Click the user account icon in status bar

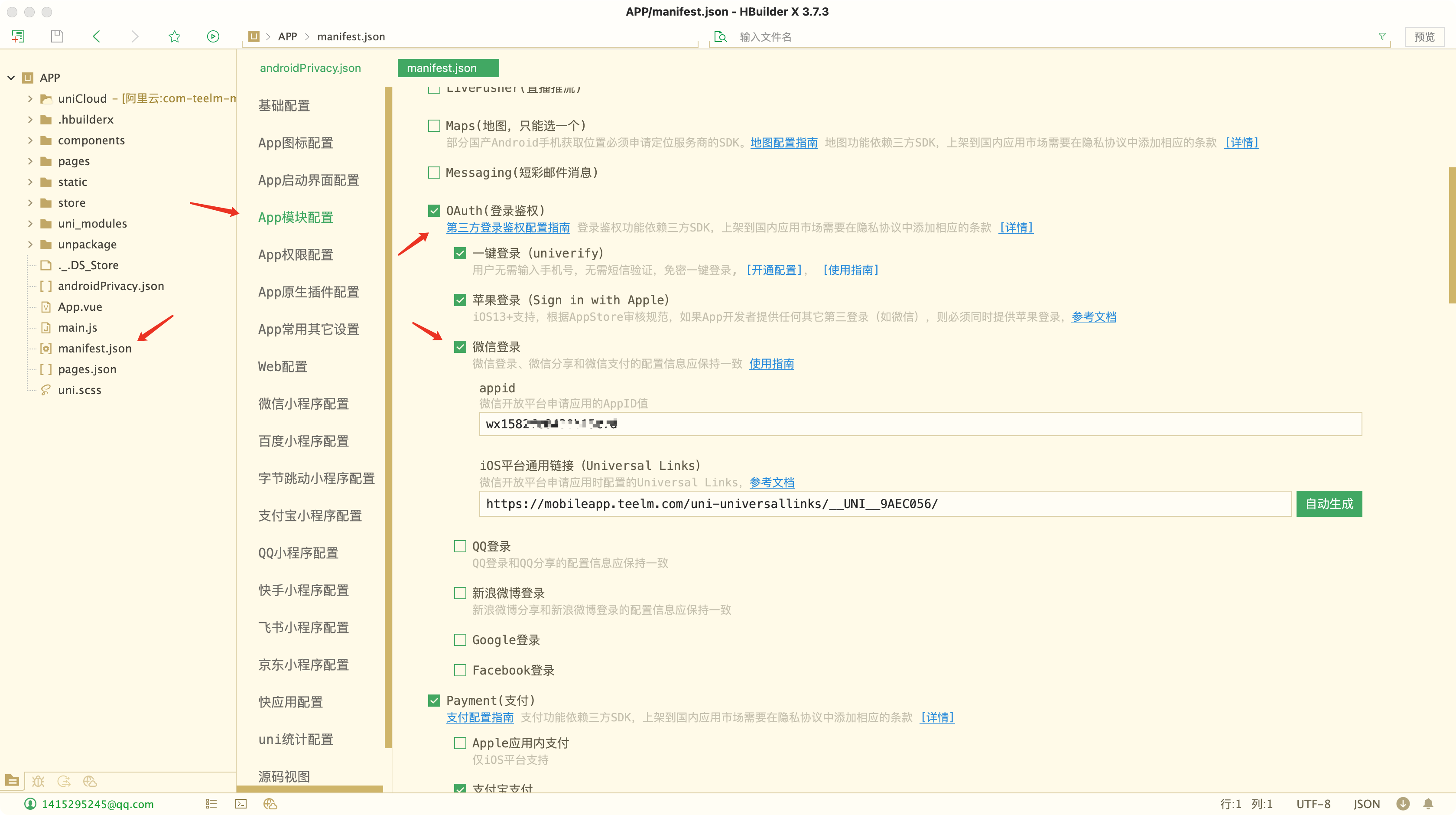(30, 804)
